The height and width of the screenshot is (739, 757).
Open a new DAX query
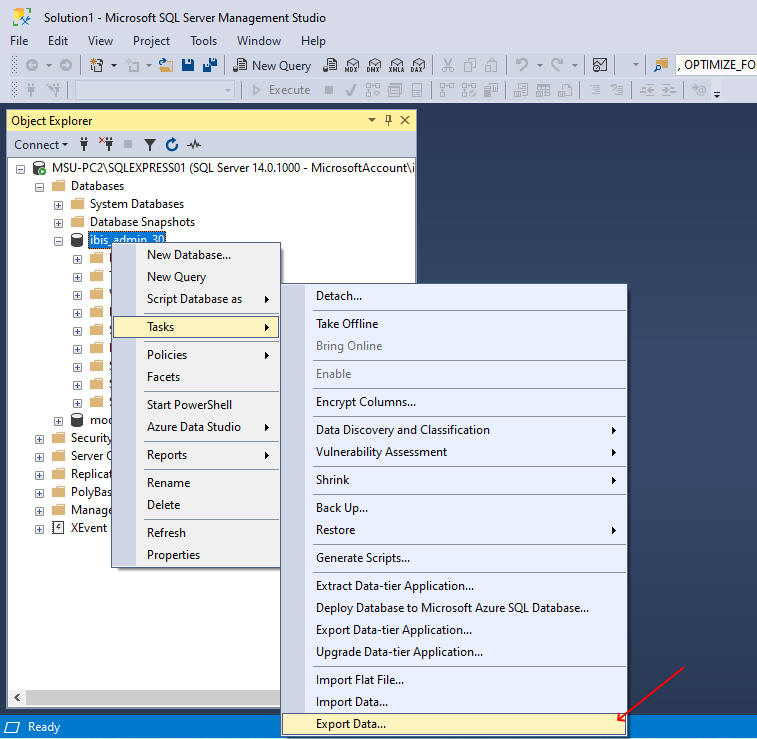[x=418, y=65]
